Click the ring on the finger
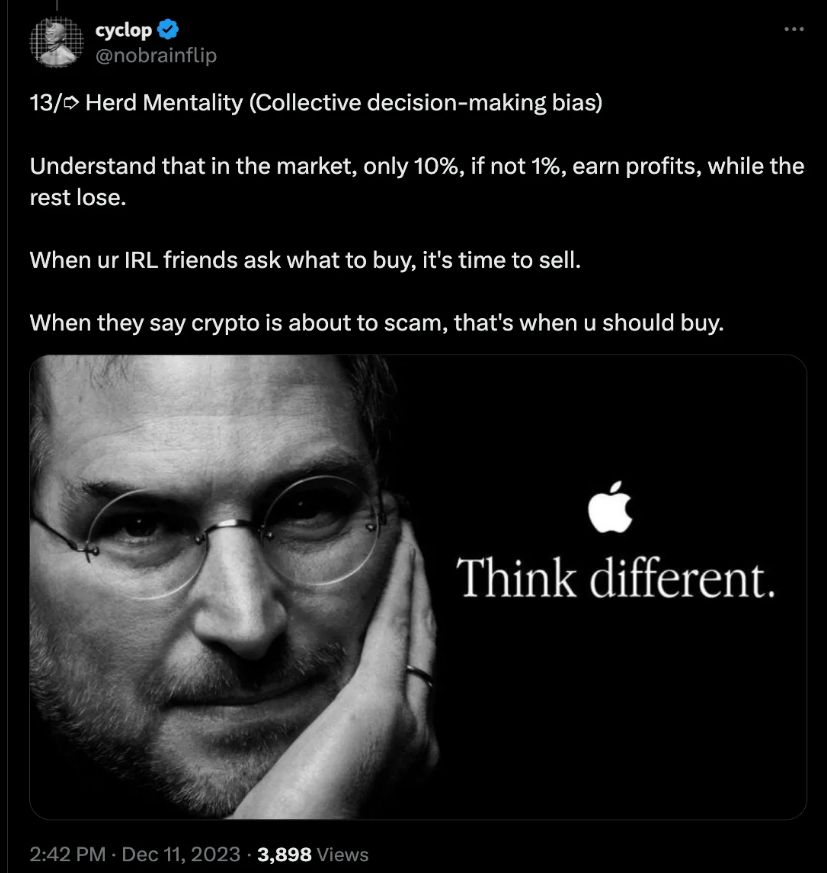827x873 pixels. (421, 676)
